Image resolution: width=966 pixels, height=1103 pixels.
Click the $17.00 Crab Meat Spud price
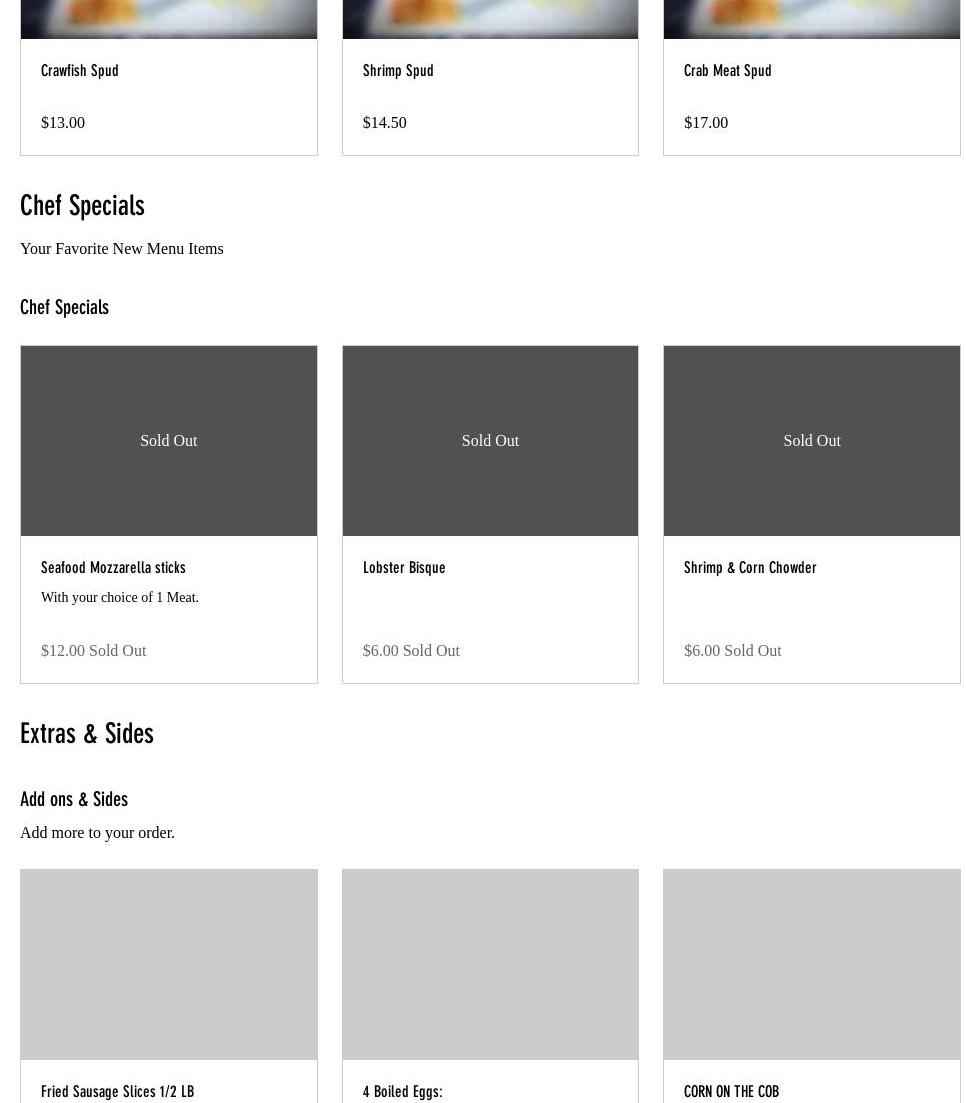click(706, 123)
